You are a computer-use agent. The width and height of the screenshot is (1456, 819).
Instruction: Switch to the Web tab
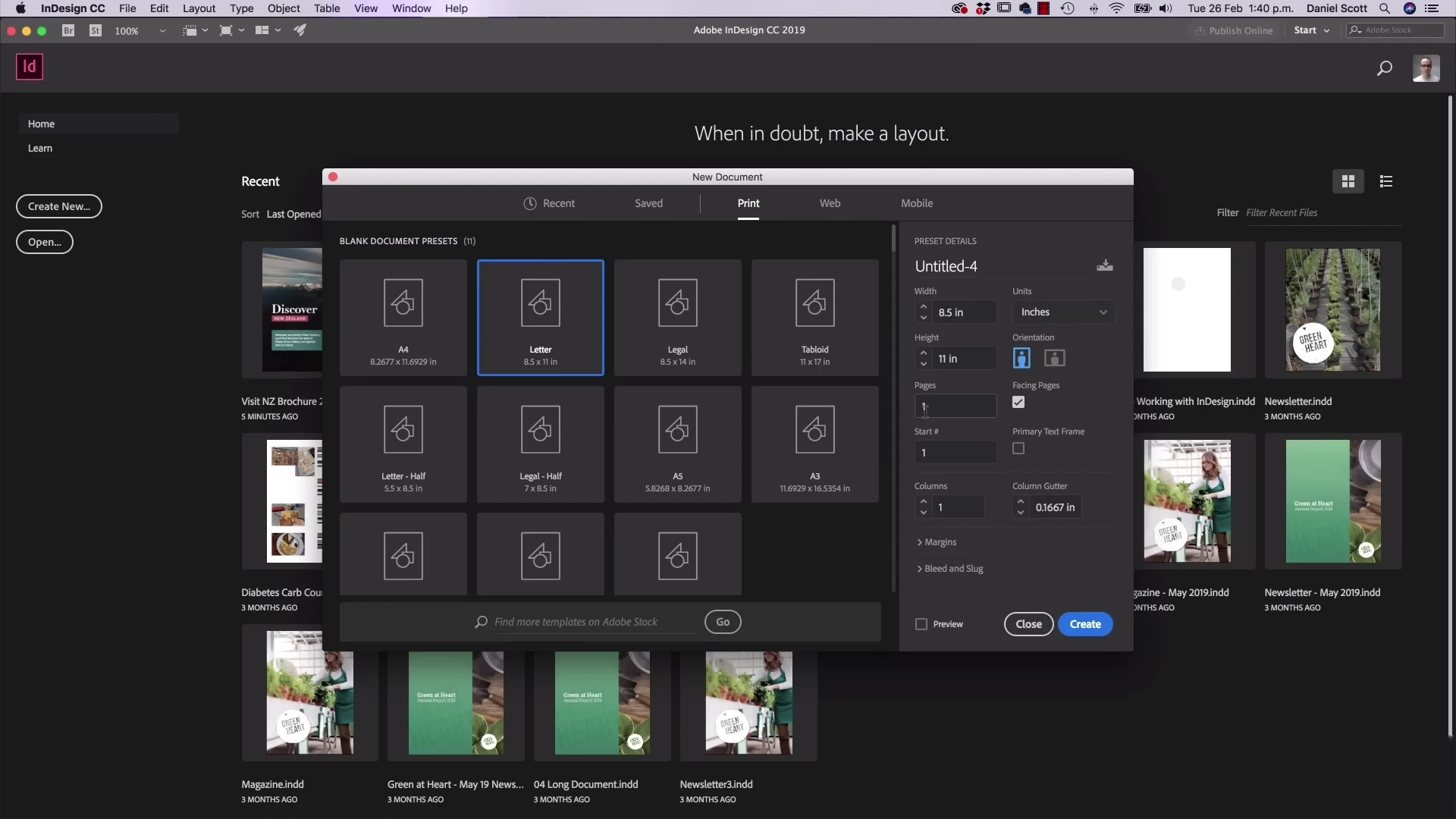(x=830, y=203)
